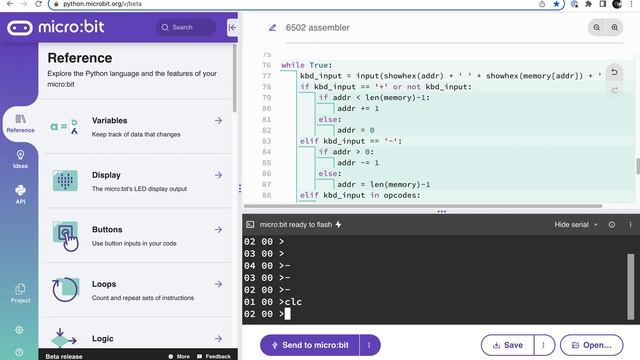Redo the code edit
The width and height of the screenshot is (640, 360).
point(614,90)
